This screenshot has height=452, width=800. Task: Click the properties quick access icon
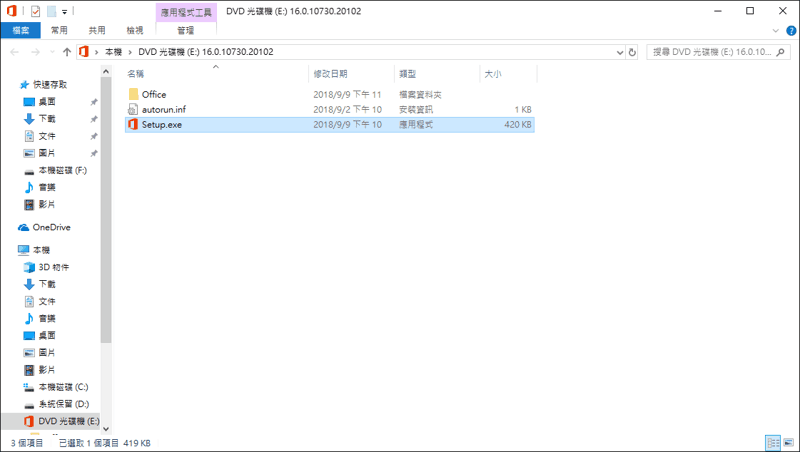(x=35, y=11)
